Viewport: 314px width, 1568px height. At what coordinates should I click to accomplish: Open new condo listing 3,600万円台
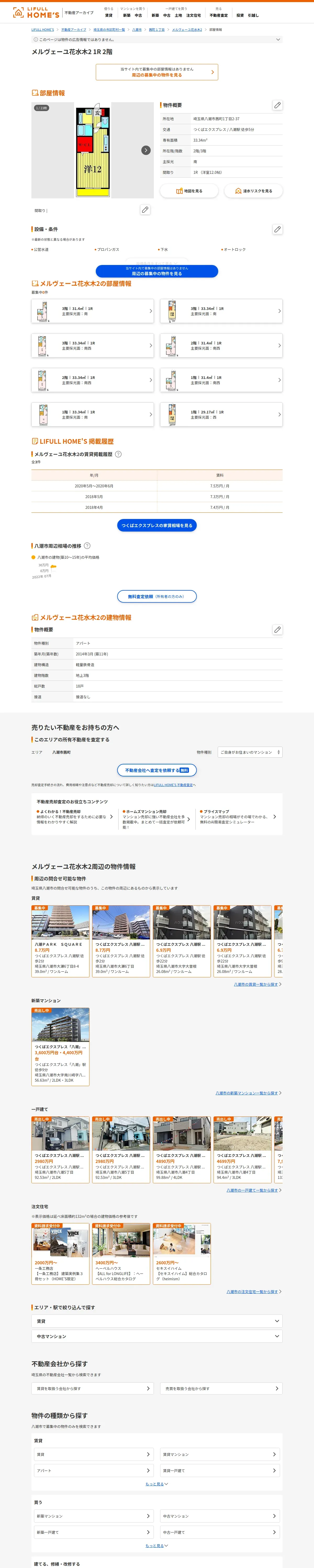(x=60, y=1047)
